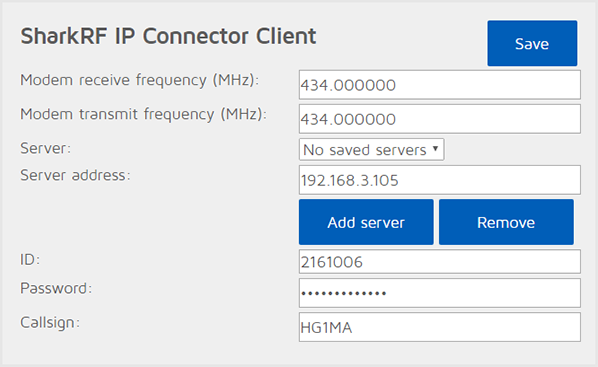Screen dimensions: 598x367
Task: Open the No saved servers dropdown
Action: pos(371,150)
